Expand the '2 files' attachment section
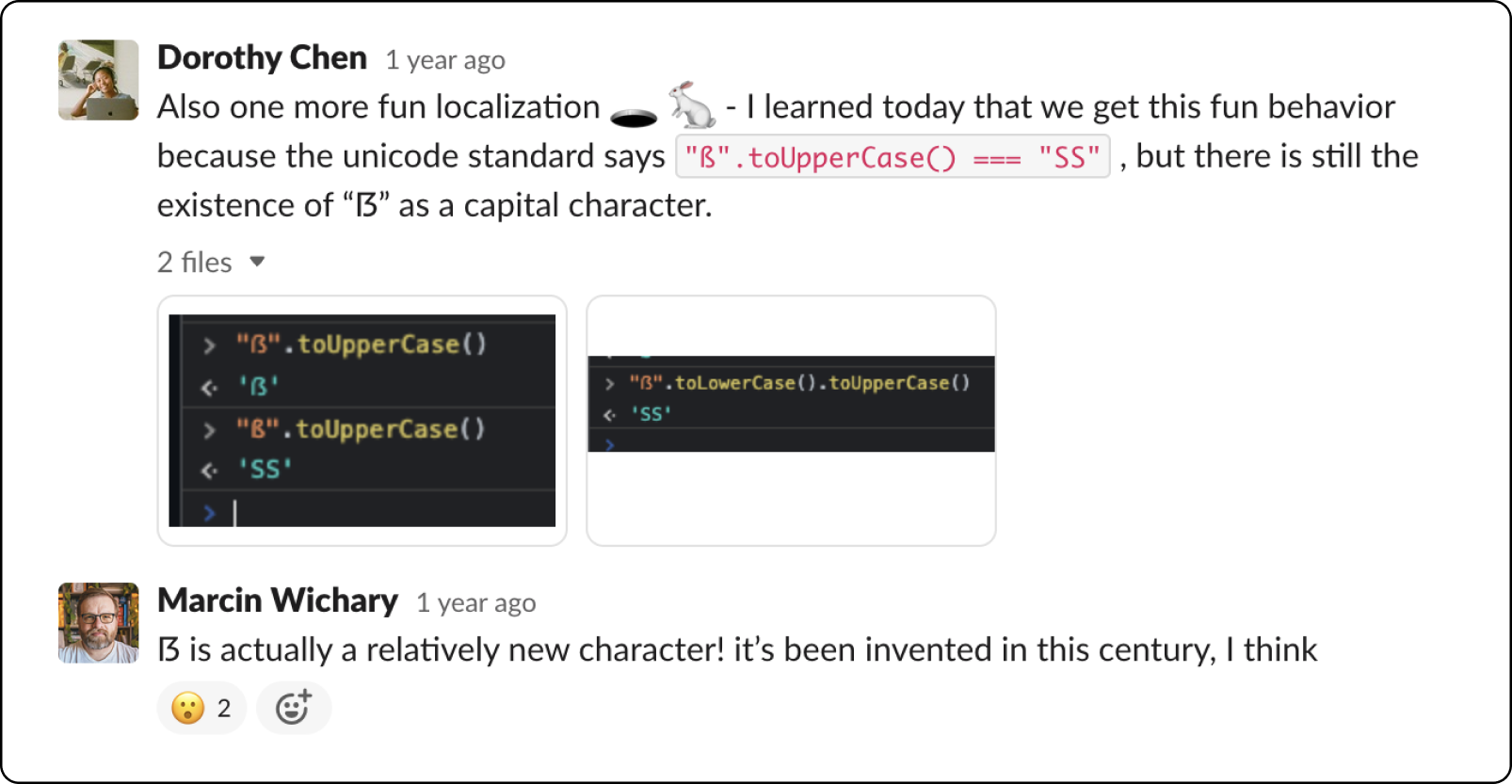The image size is (1512, 784). pos(193,262)
